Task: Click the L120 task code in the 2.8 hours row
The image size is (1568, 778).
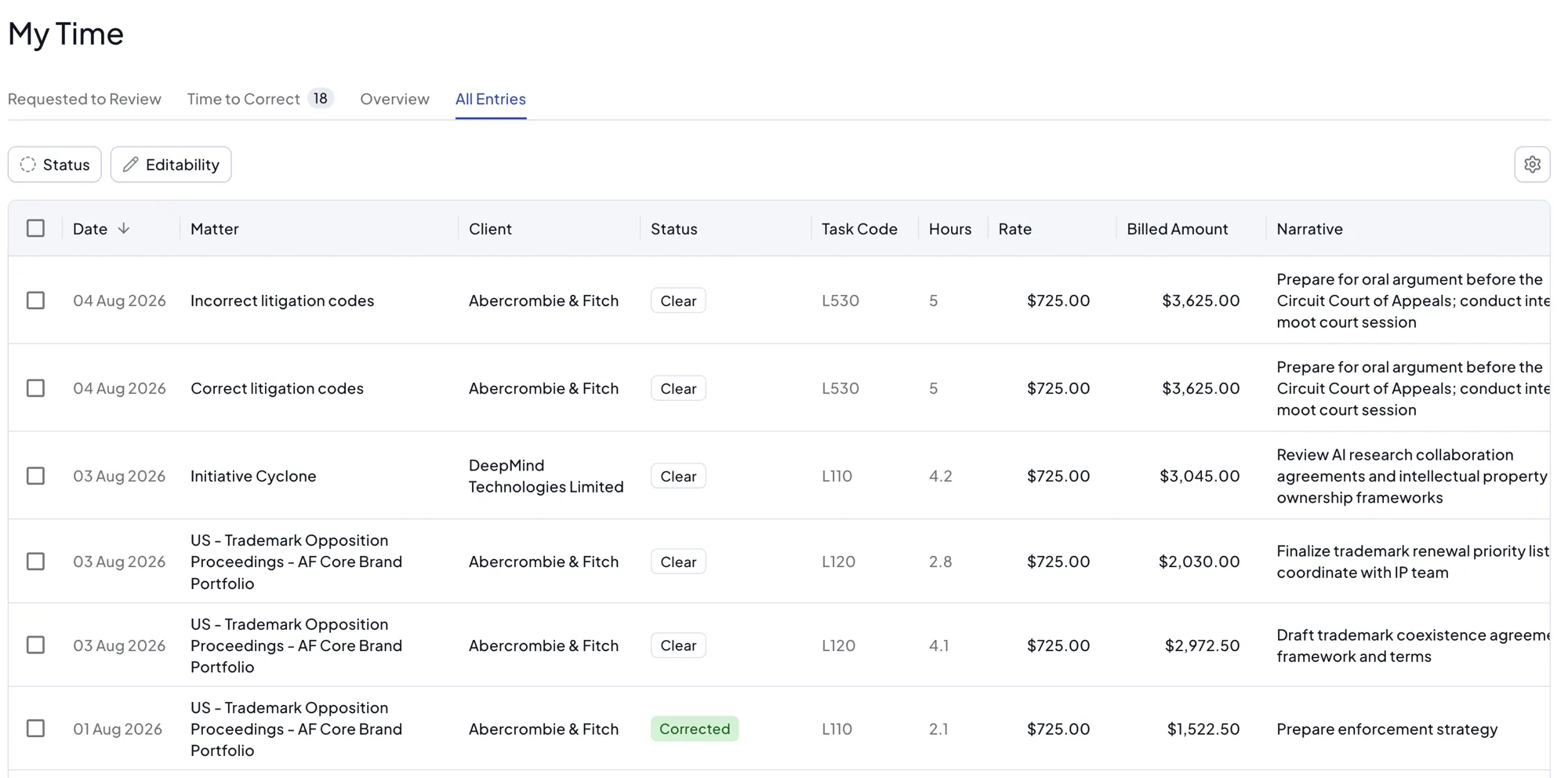Action: [838, 562]
